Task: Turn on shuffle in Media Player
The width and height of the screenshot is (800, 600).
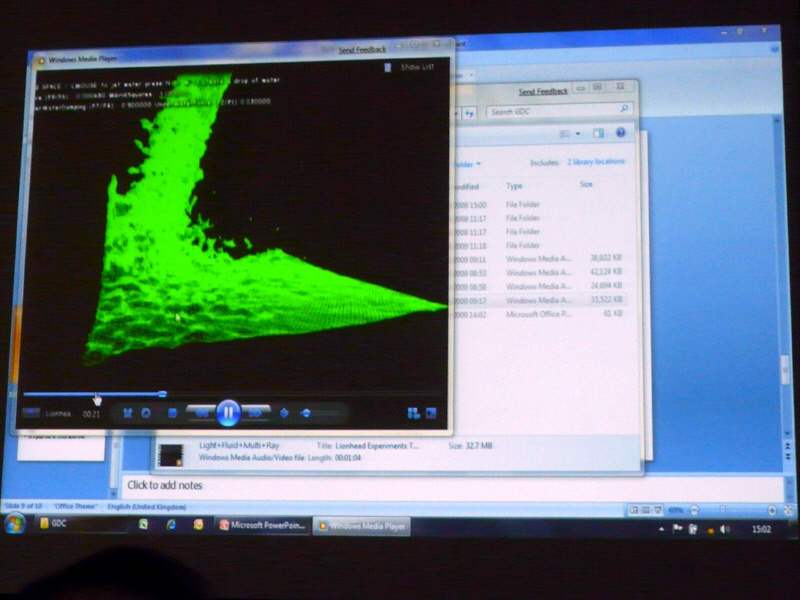Action: [128, 413]
